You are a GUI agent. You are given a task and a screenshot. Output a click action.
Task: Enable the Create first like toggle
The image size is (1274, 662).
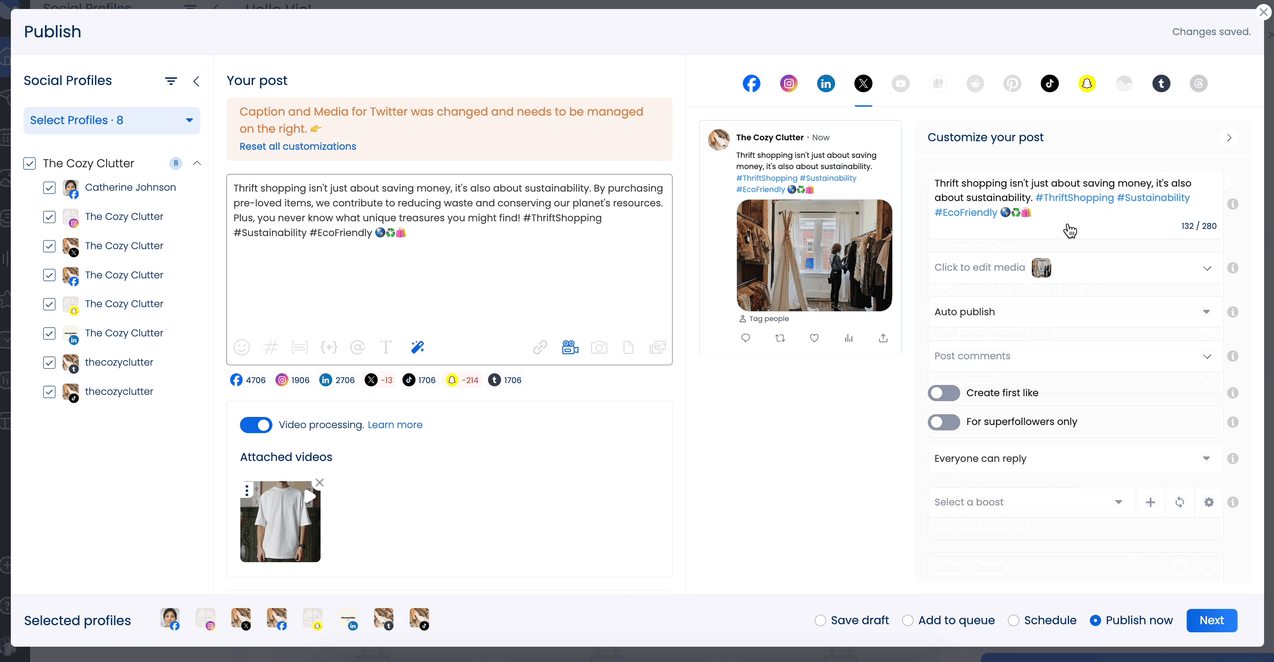pyautogui.click(x=943, y=392)
